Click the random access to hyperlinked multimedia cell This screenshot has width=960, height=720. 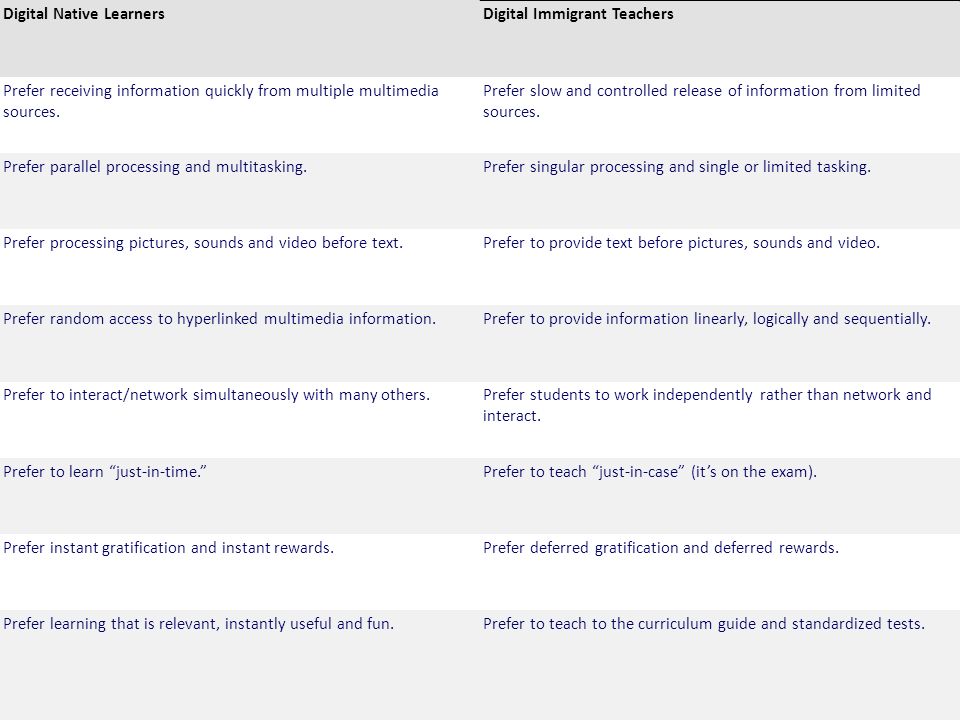click(x=239, y=343)
